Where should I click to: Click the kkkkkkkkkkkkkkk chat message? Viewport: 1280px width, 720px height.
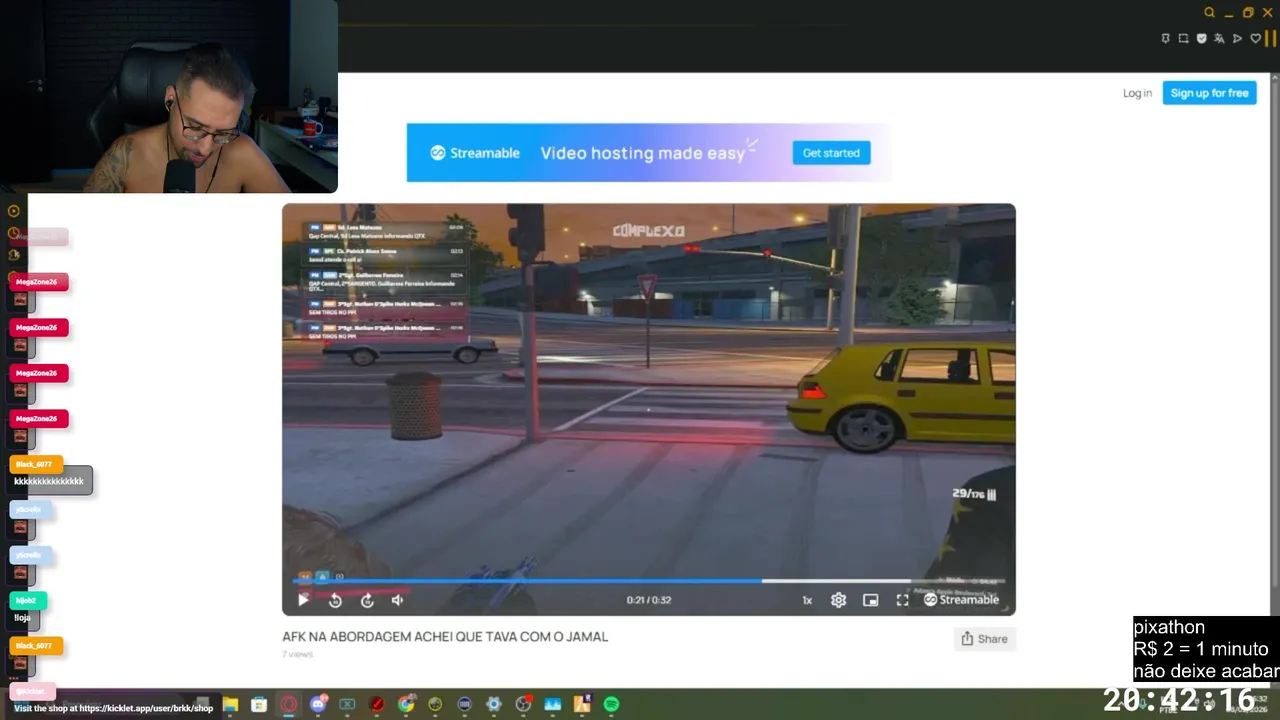[x=49, y=481]
